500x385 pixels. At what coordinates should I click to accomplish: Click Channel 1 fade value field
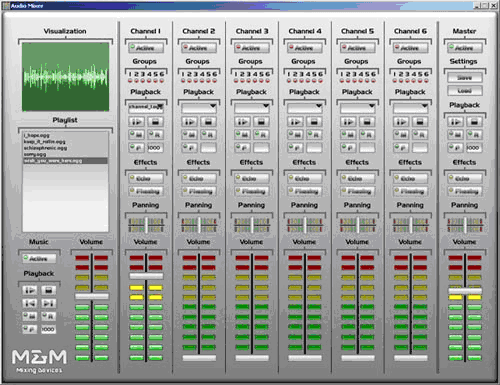click(155, 147)
